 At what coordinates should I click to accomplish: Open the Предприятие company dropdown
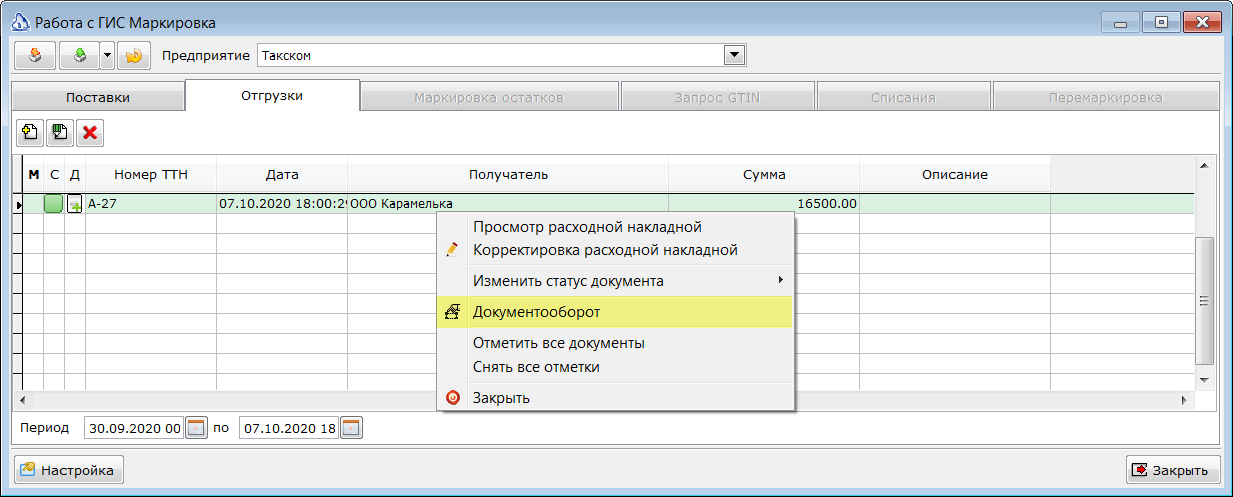point(735,55)
